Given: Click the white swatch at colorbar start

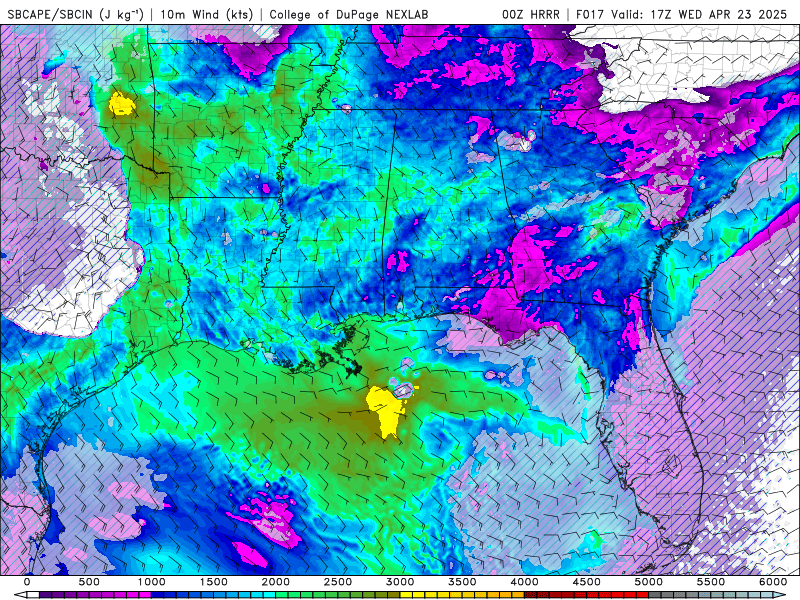Looking at the screenshot, I should [x=33, y=595].
